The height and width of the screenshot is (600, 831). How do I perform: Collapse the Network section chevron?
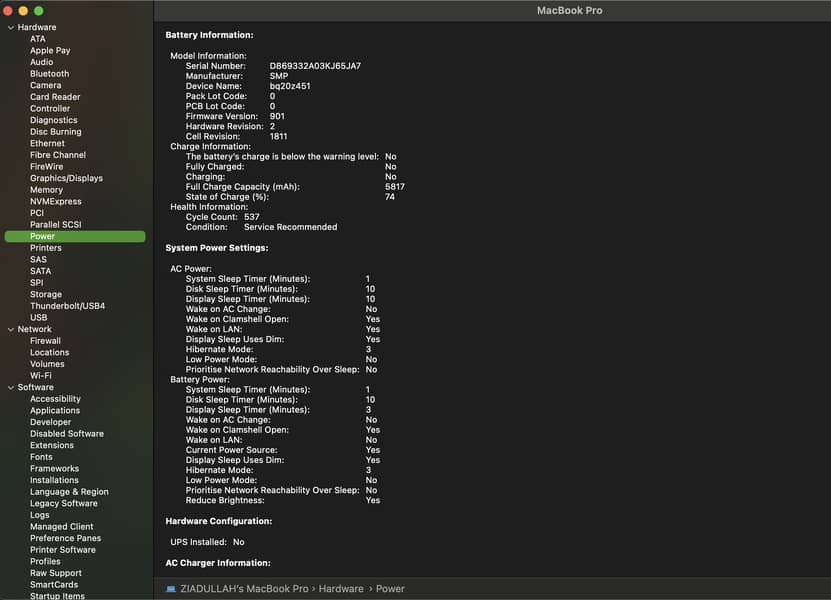[11, 330]
